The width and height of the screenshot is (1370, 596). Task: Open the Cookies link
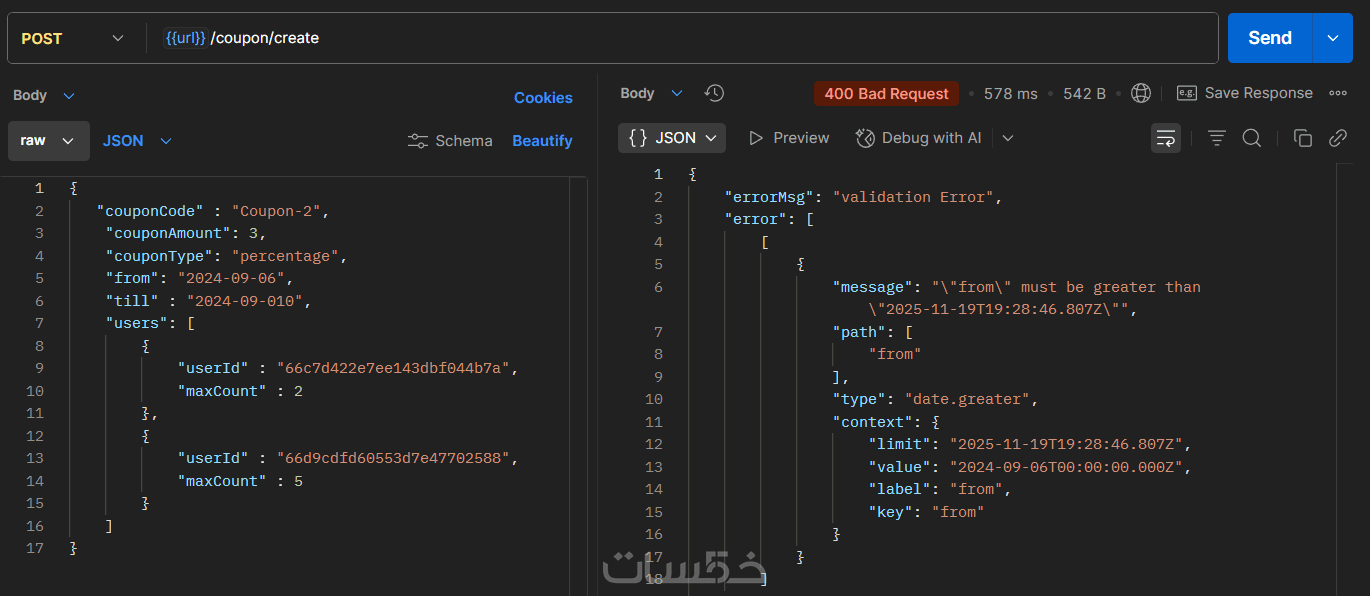click(543, 97)
